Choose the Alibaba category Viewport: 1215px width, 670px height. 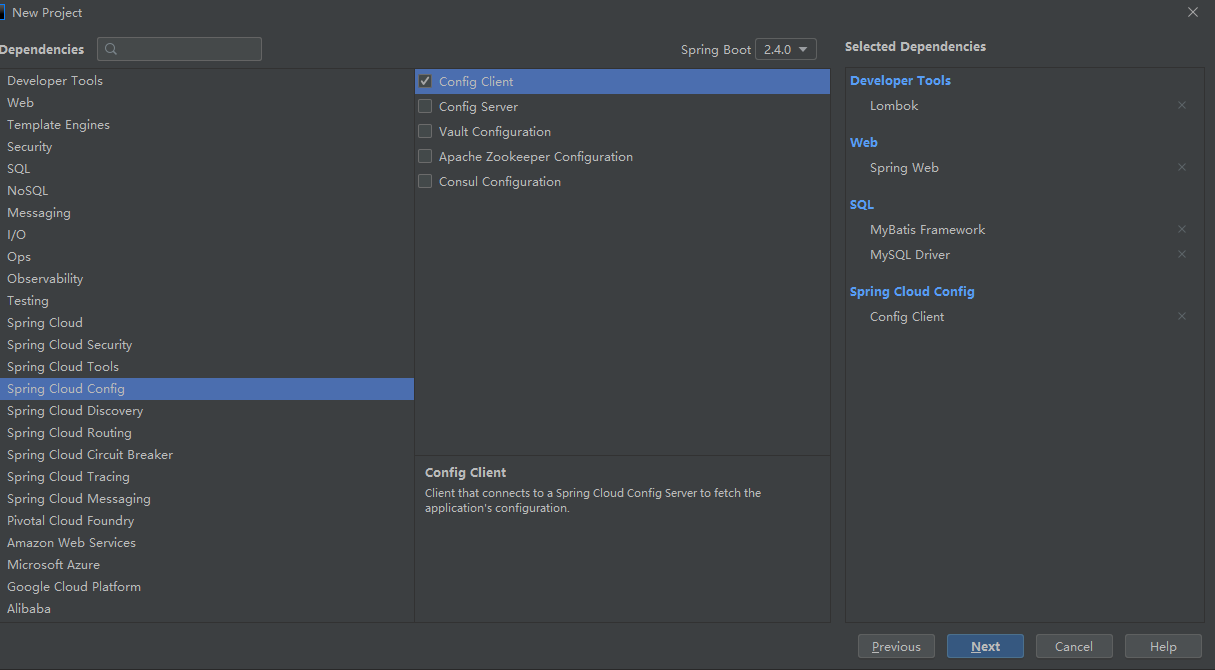[x=29, y=609]
